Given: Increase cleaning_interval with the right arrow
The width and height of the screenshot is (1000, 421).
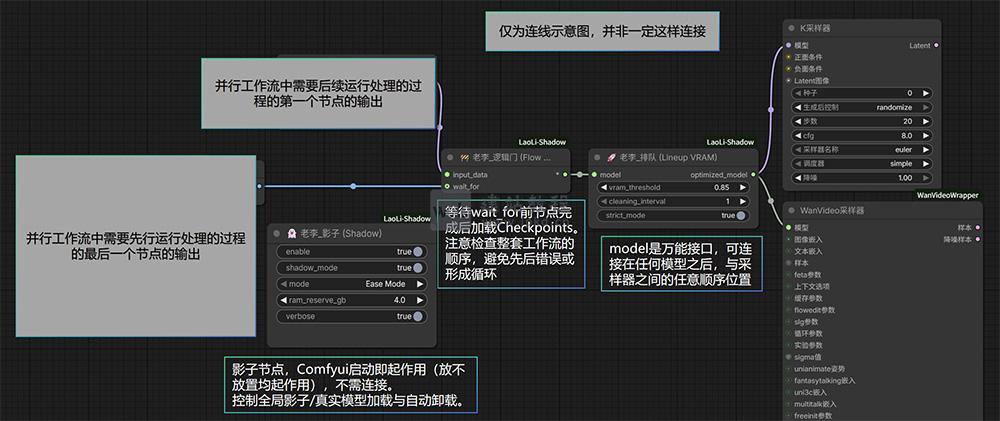Looking at the screenshot, I should click(742, 202).
